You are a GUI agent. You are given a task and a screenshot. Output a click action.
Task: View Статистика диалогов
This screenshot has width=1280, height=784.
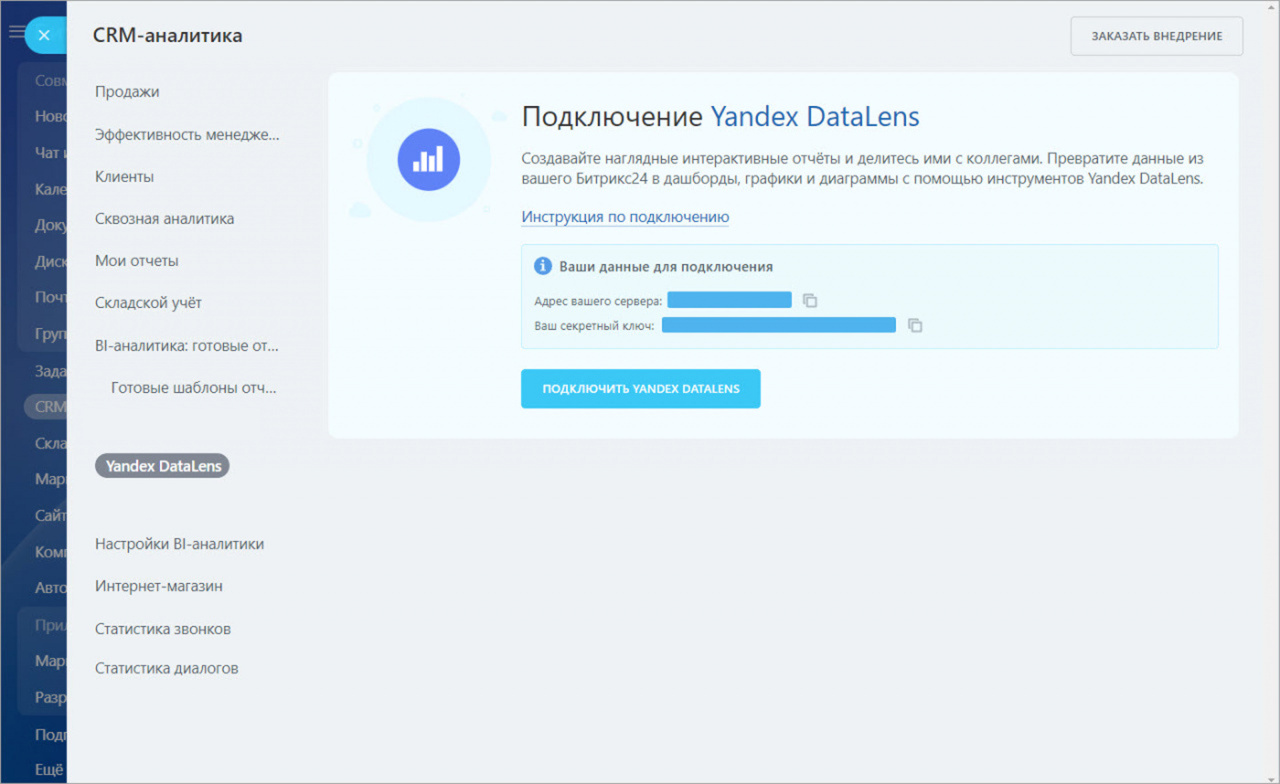click(166, 668)
